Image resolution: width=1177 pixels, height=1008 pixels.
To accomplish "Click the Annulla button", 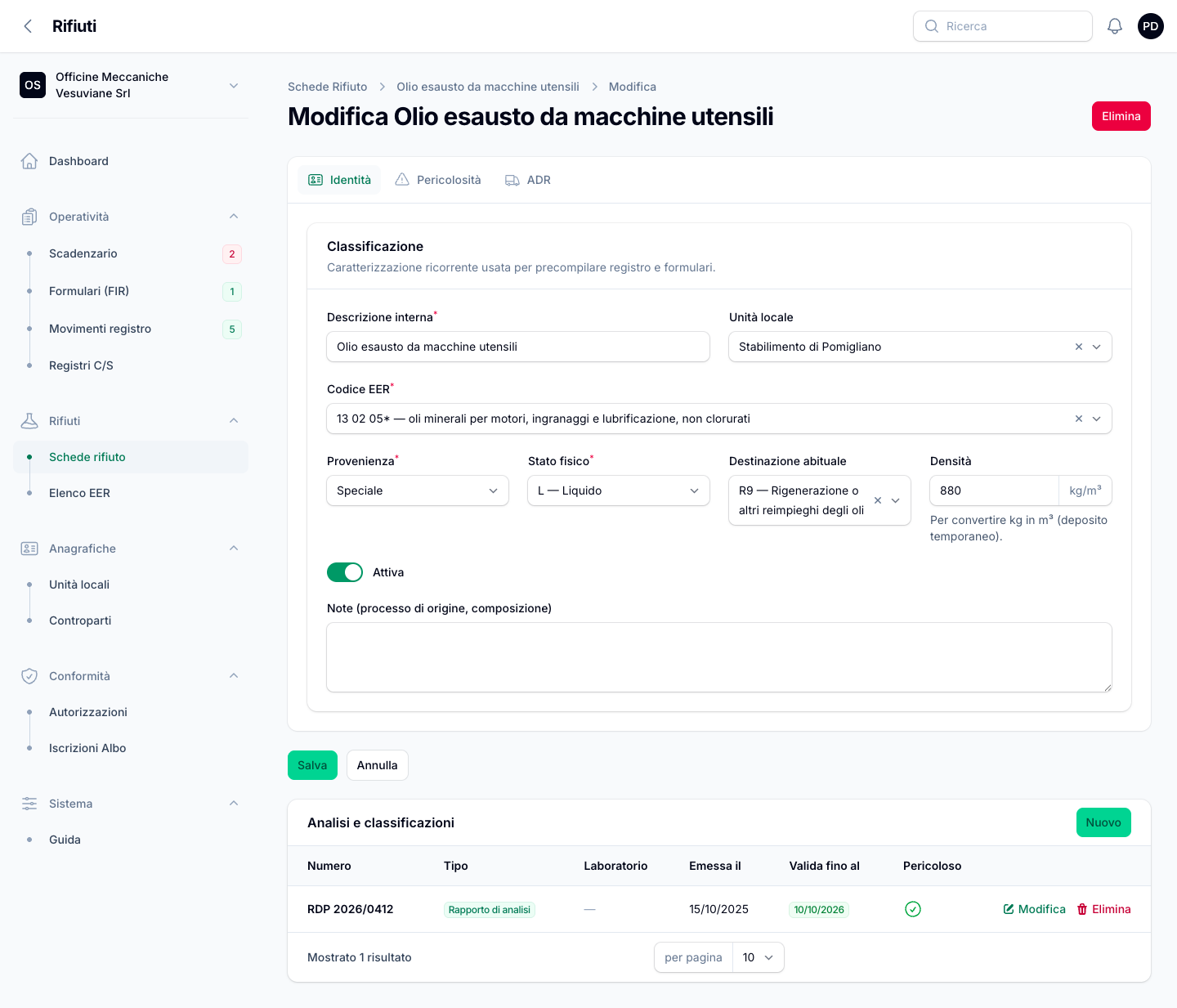I will tap(378, 765).
